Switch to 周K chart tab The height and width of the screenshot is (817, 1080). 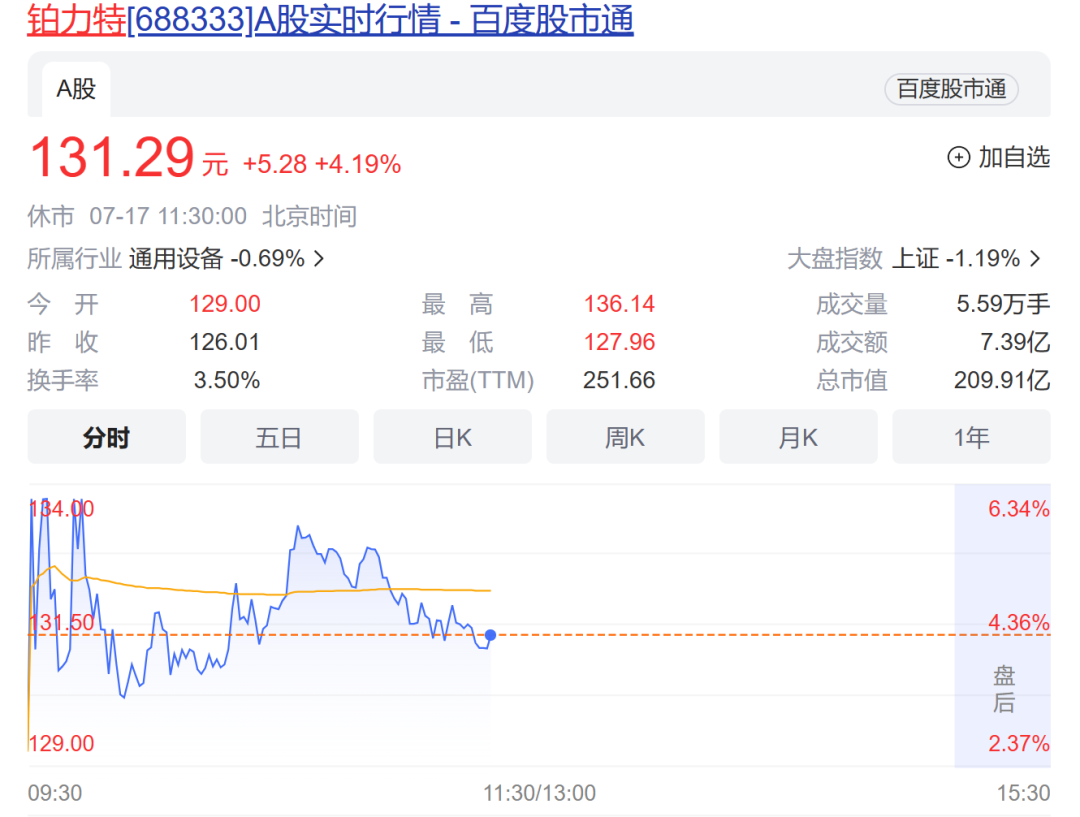coord(625,437)
